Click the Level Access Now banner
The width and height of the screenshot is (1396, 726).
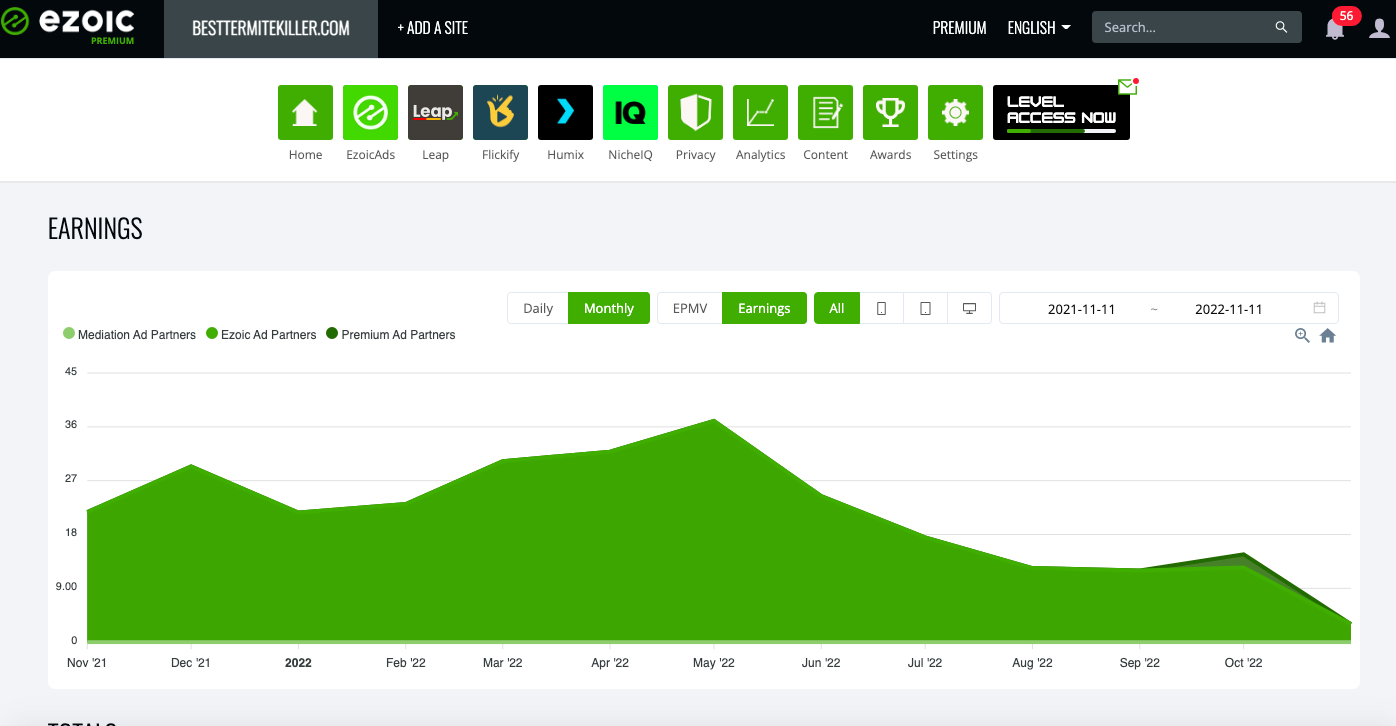(x=1061, y=112)
